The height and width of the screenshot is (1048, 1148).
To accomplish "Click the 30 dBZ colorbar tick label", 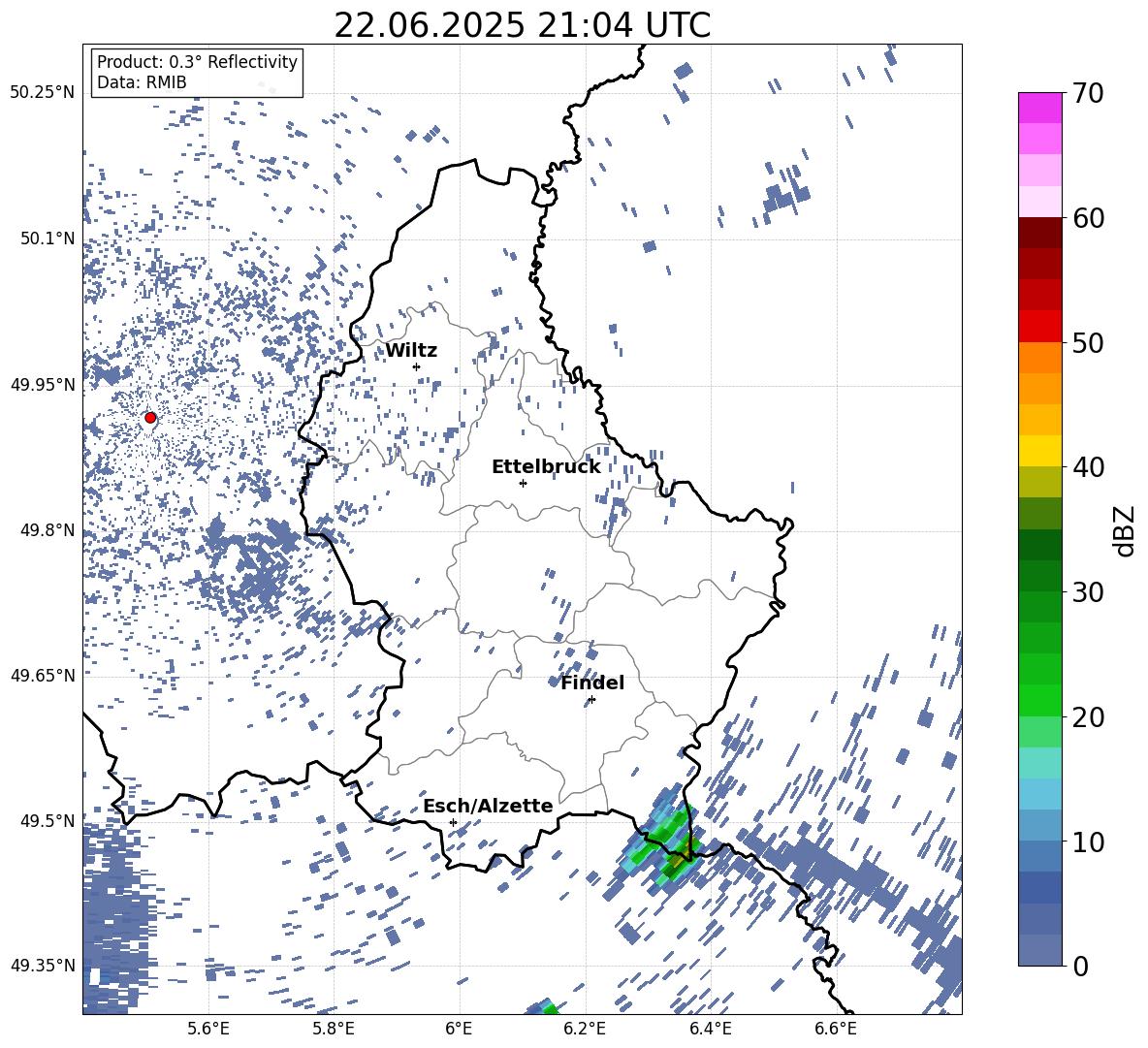I will point(1088,592).
